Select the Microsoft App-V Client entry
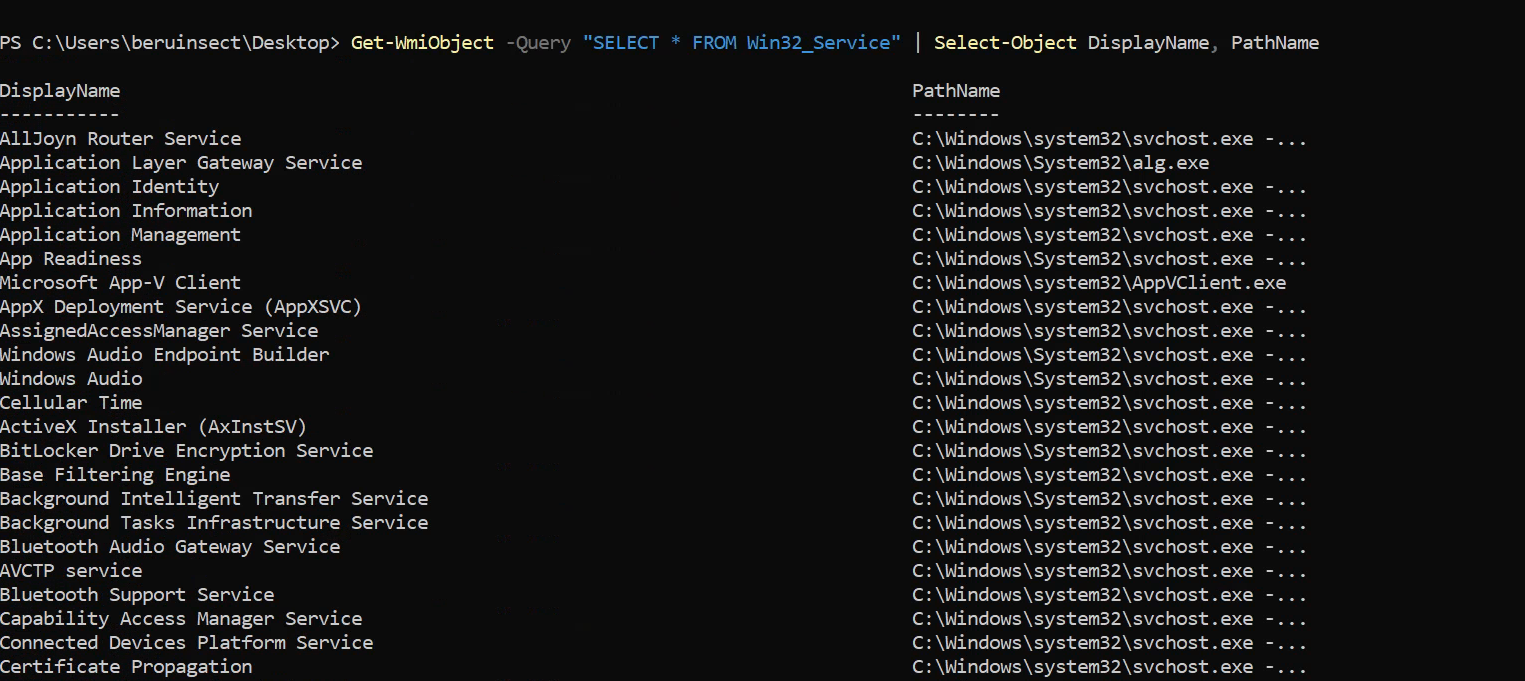 (x=120, y=283)
